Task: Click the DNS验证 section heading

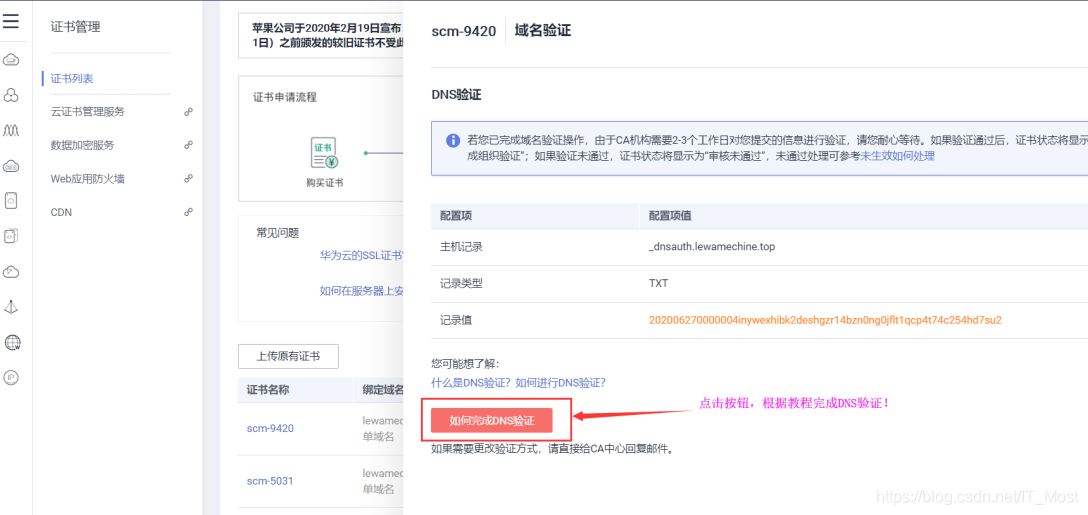Action: pos(456,95)
